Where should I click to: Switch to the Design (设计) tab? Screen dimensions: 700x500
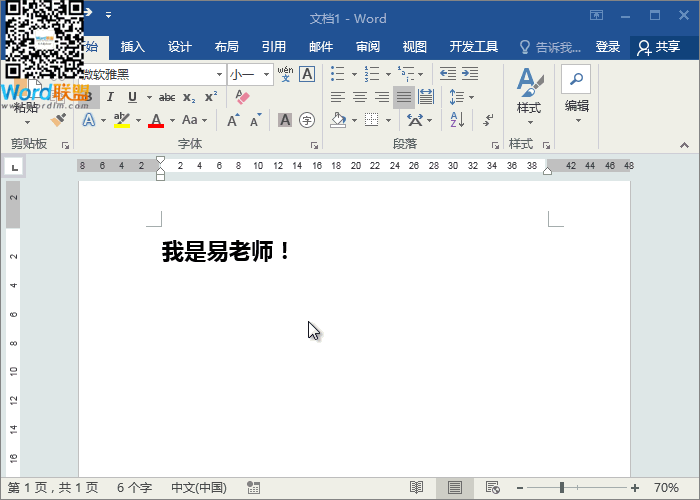(x=180, y=46)
